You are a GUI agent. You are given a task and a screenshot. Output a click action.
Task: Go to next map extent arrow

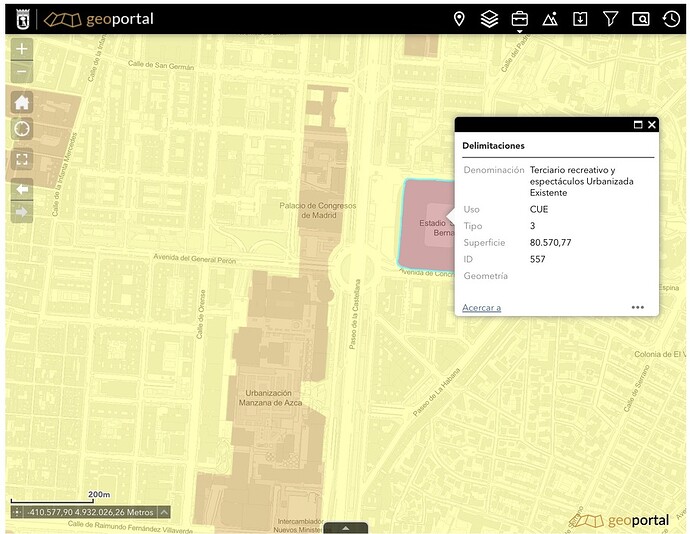click(x=22, y=212)
